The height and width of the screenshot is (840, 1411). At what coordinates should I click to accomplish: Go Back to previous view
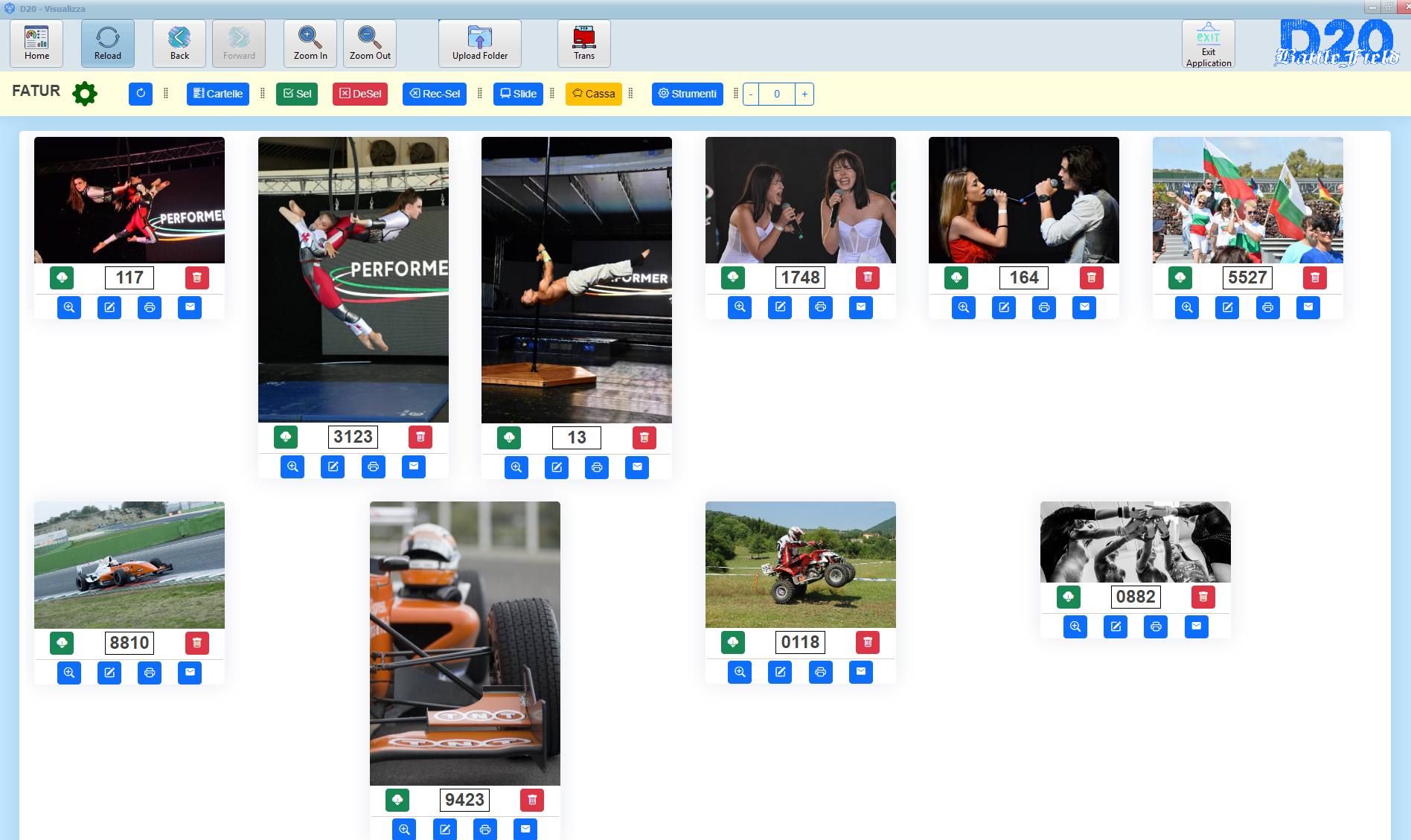pos(179,44)
